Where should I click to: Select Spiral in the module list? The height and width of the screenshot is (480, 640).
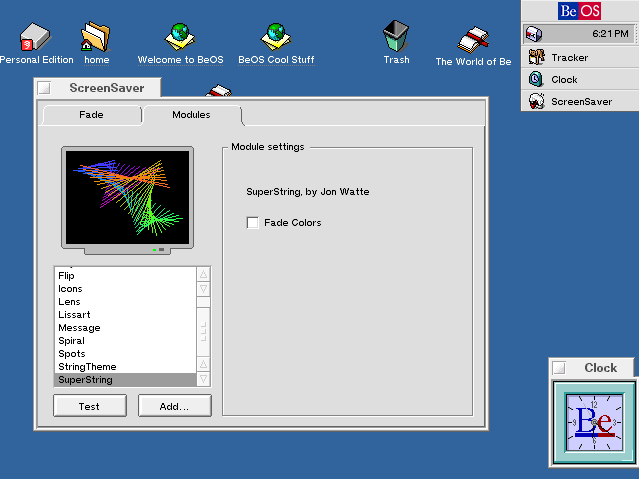[125, 341]
